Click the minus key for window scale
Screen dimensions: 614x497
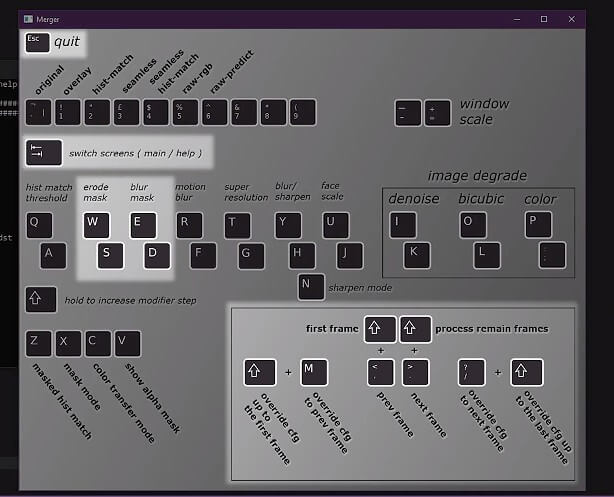point(408,112)
